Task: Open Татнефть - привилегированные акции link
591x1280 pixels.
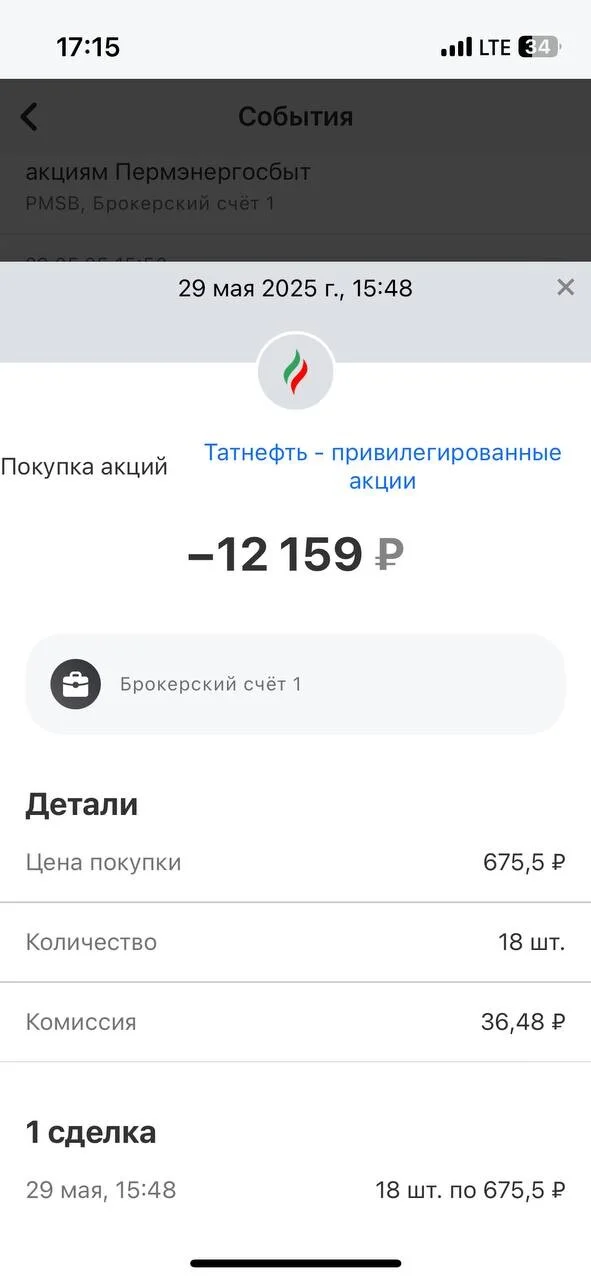Action: (383, 467)
